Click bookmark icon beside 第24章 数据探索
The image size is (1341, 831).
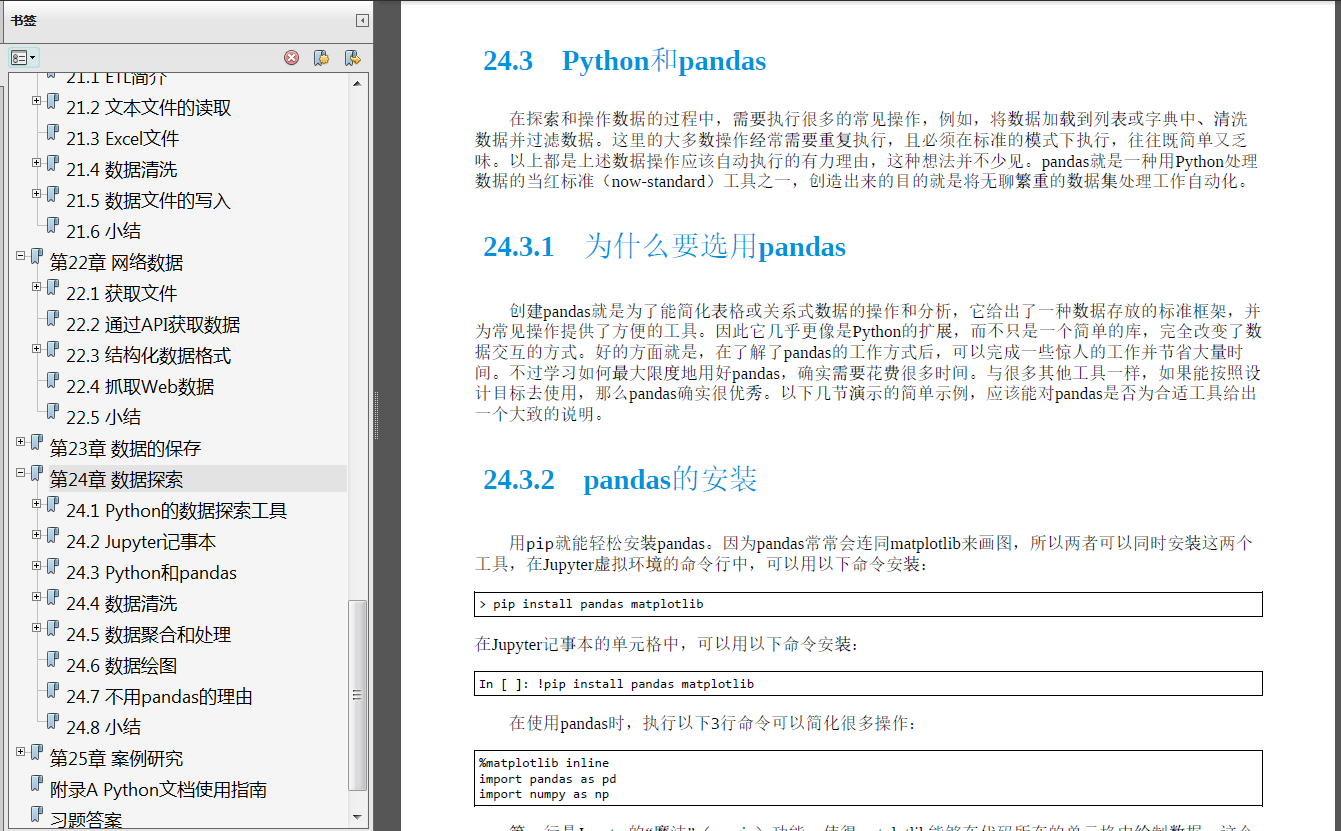click(x=37, y=474)
